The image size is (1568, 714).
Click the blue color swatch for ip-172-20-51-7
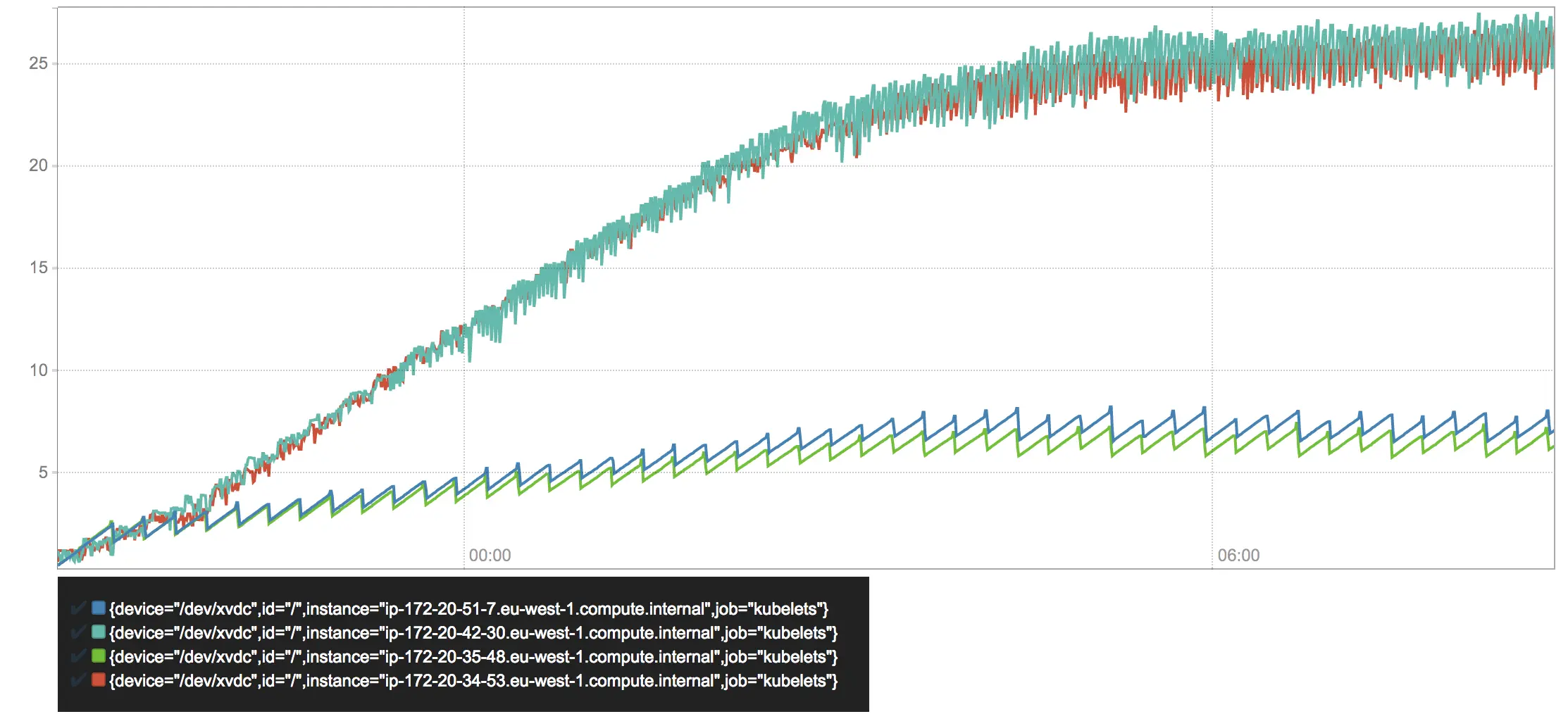tap(98, 609)
